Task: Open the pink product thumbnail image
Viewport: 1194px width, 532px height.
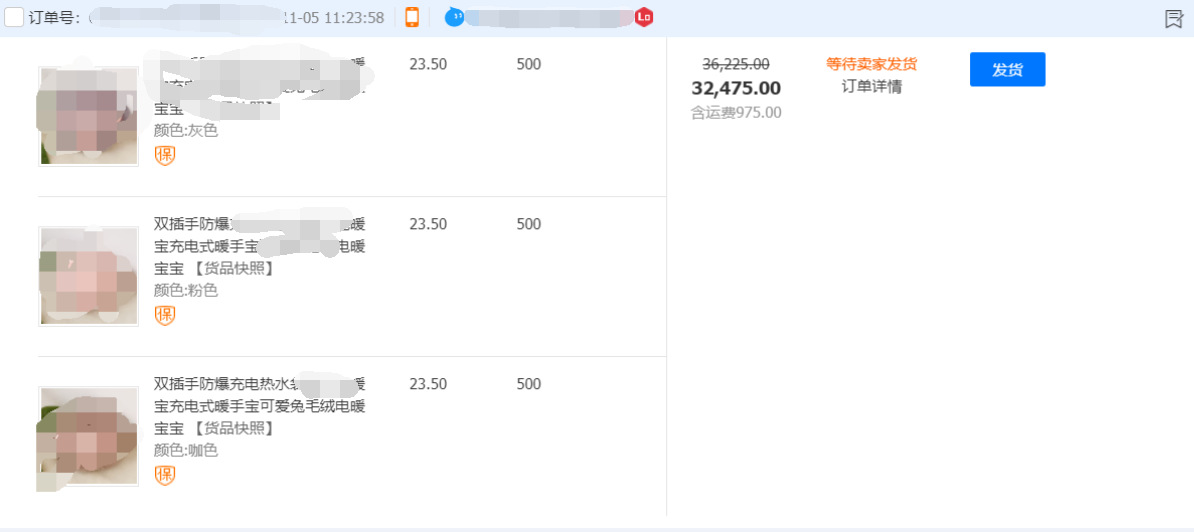Action: 88,276
